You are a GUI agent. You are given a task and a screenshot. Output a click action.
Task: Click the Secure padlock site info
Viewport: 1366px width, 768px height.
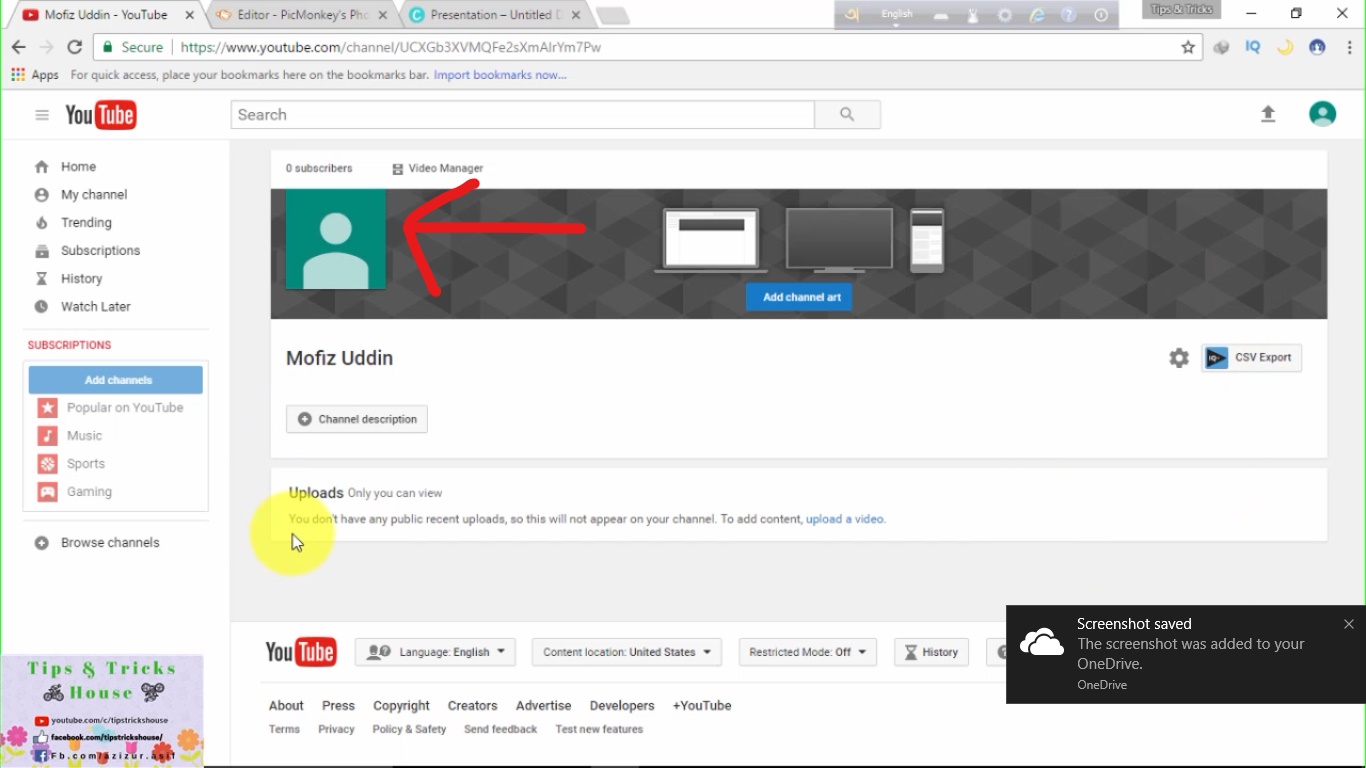(132, 47)
